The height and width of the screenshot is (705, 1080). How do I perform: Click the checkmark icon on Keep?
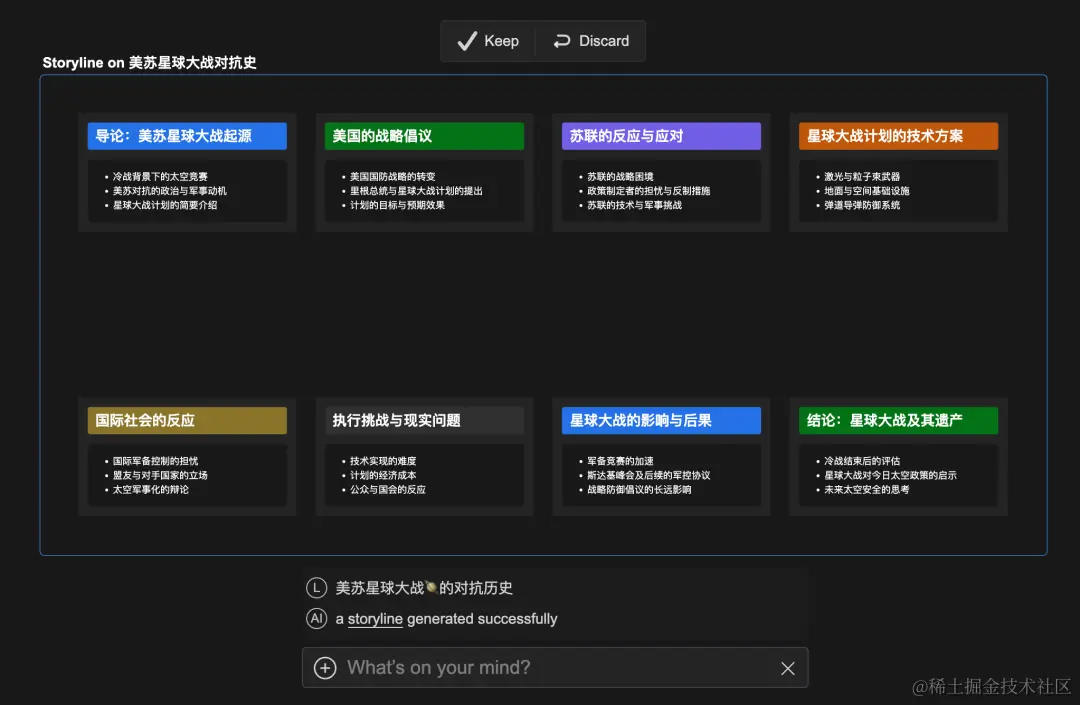pos(467,41)
